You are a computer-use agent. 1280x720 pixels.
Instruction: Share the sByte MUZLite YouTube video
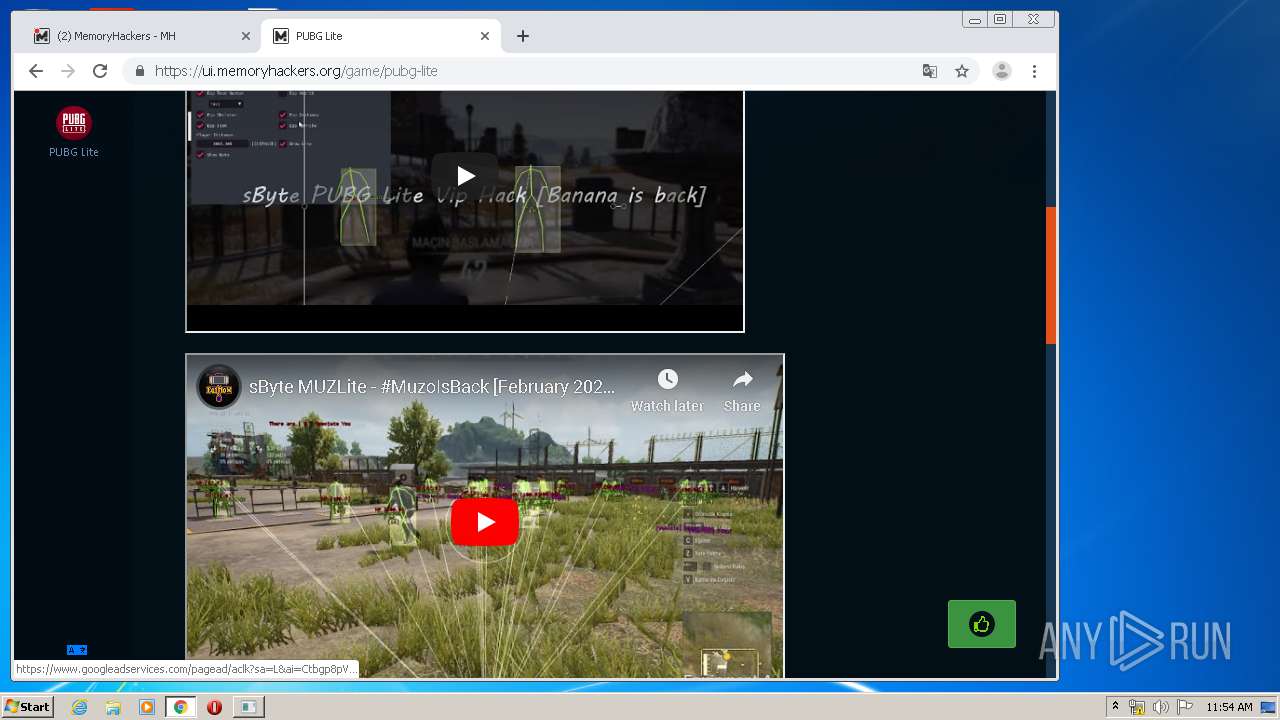click(742, 390)
